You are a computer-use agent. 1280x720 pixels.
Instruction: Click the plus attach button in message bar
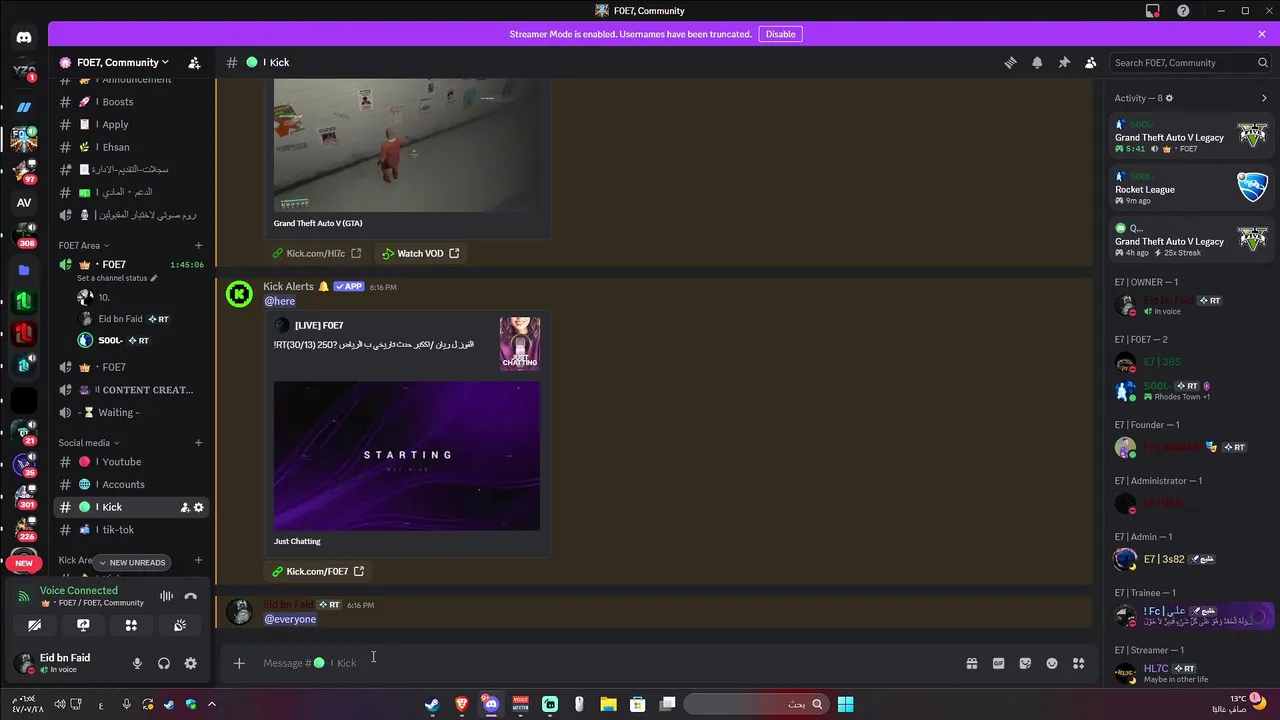pyautogui.click(x=239, y=663)
